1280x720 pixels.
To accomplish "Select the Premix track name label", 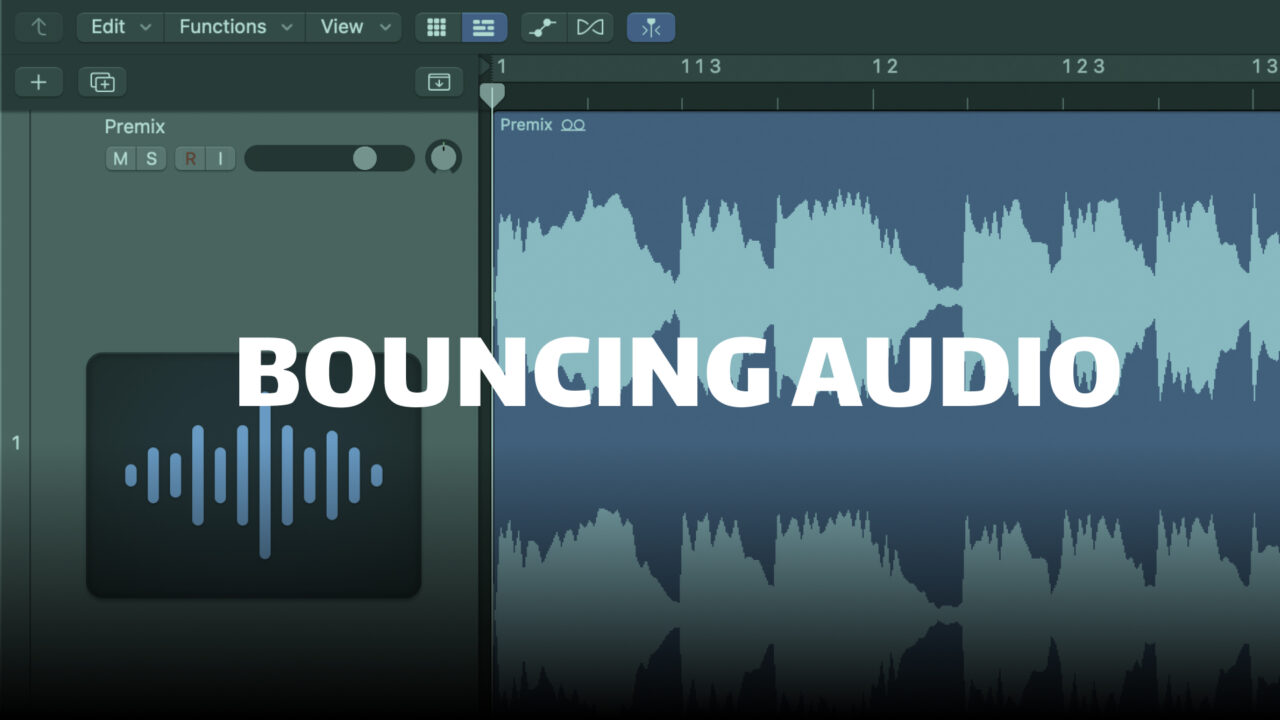I will pyautogui.click(x=135, y=126).
